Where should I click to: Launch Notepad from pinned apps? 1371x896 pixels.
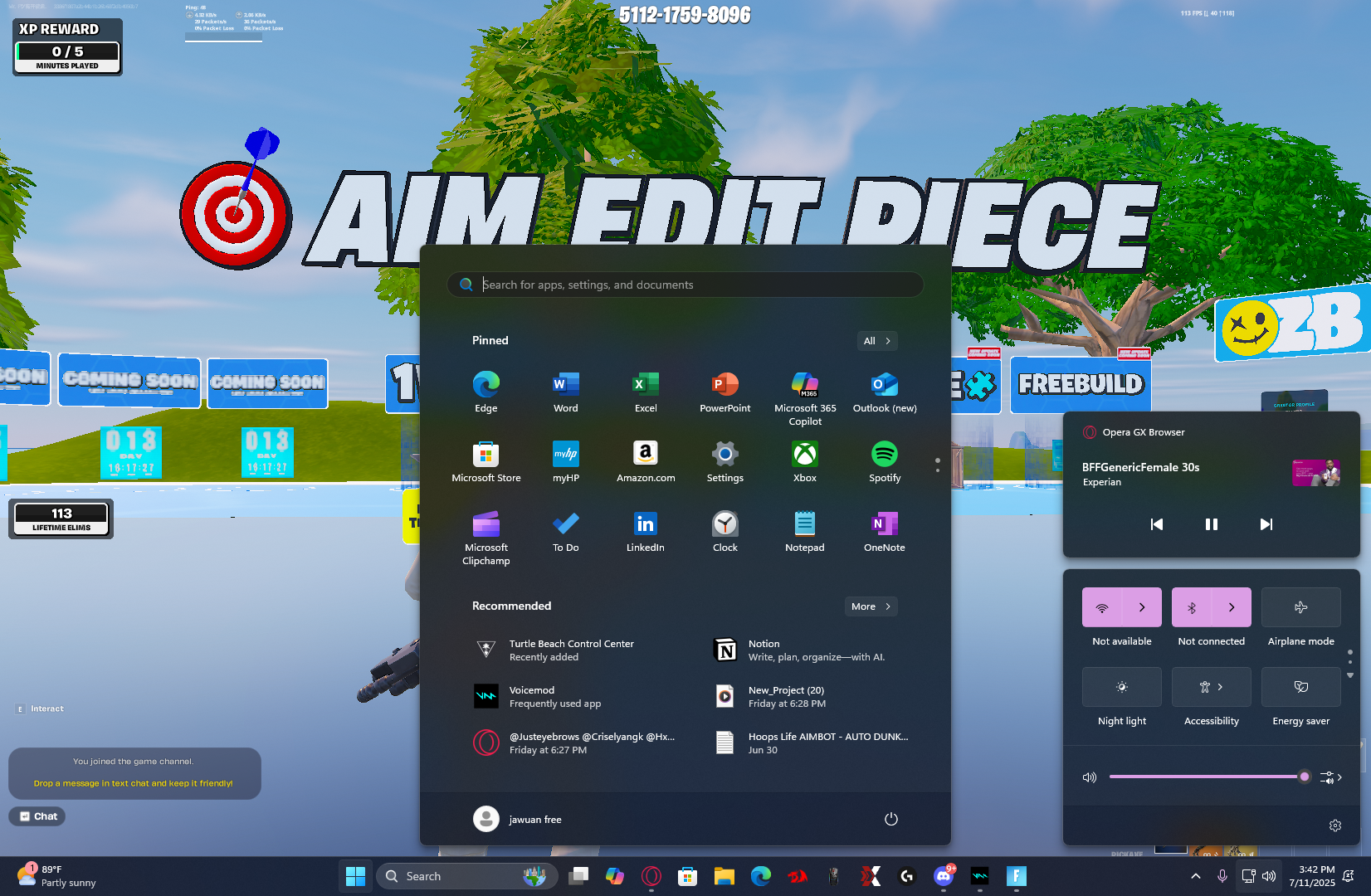(805, 531)
